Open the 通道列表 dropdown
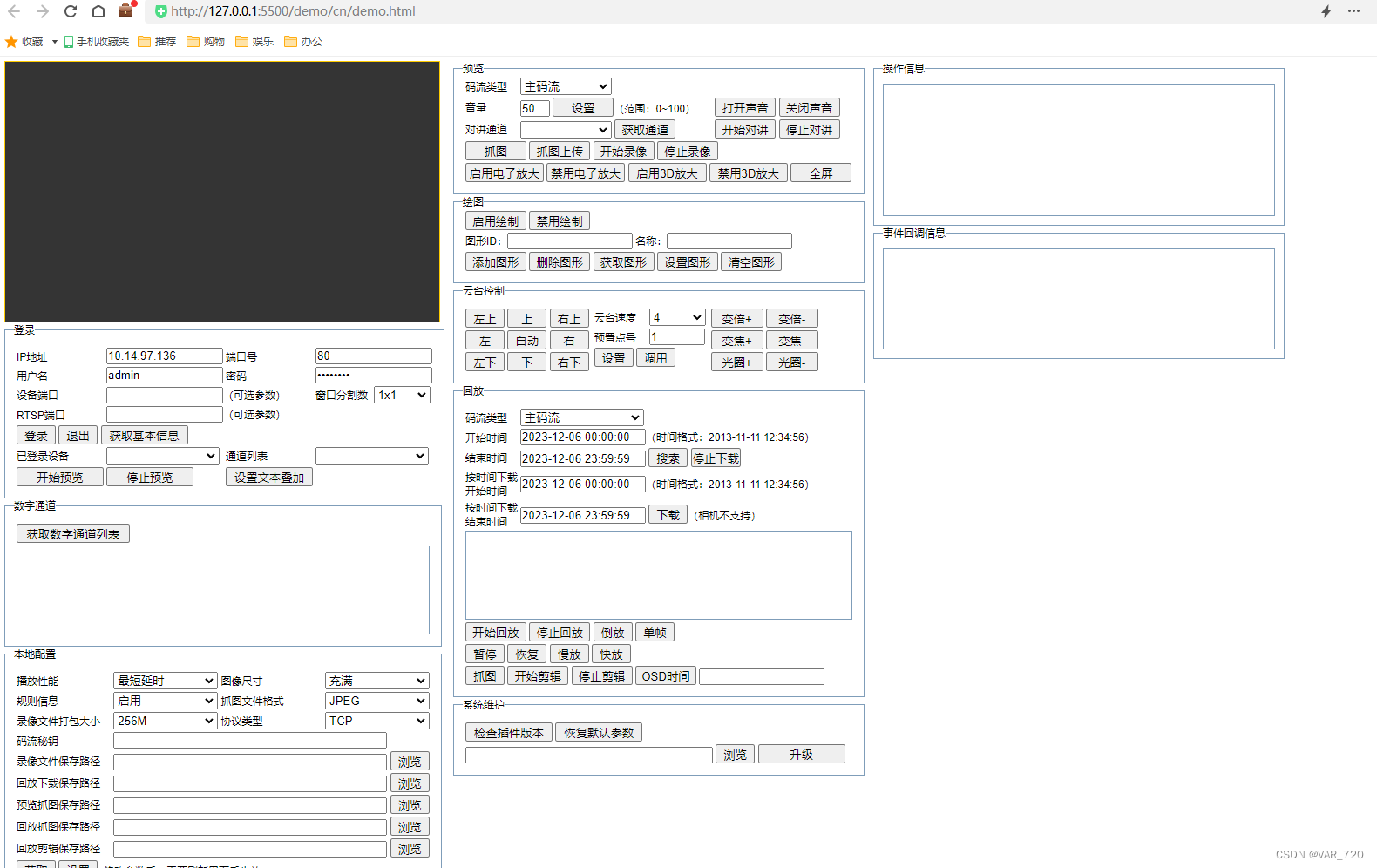1377x868 pixels. 371,456
